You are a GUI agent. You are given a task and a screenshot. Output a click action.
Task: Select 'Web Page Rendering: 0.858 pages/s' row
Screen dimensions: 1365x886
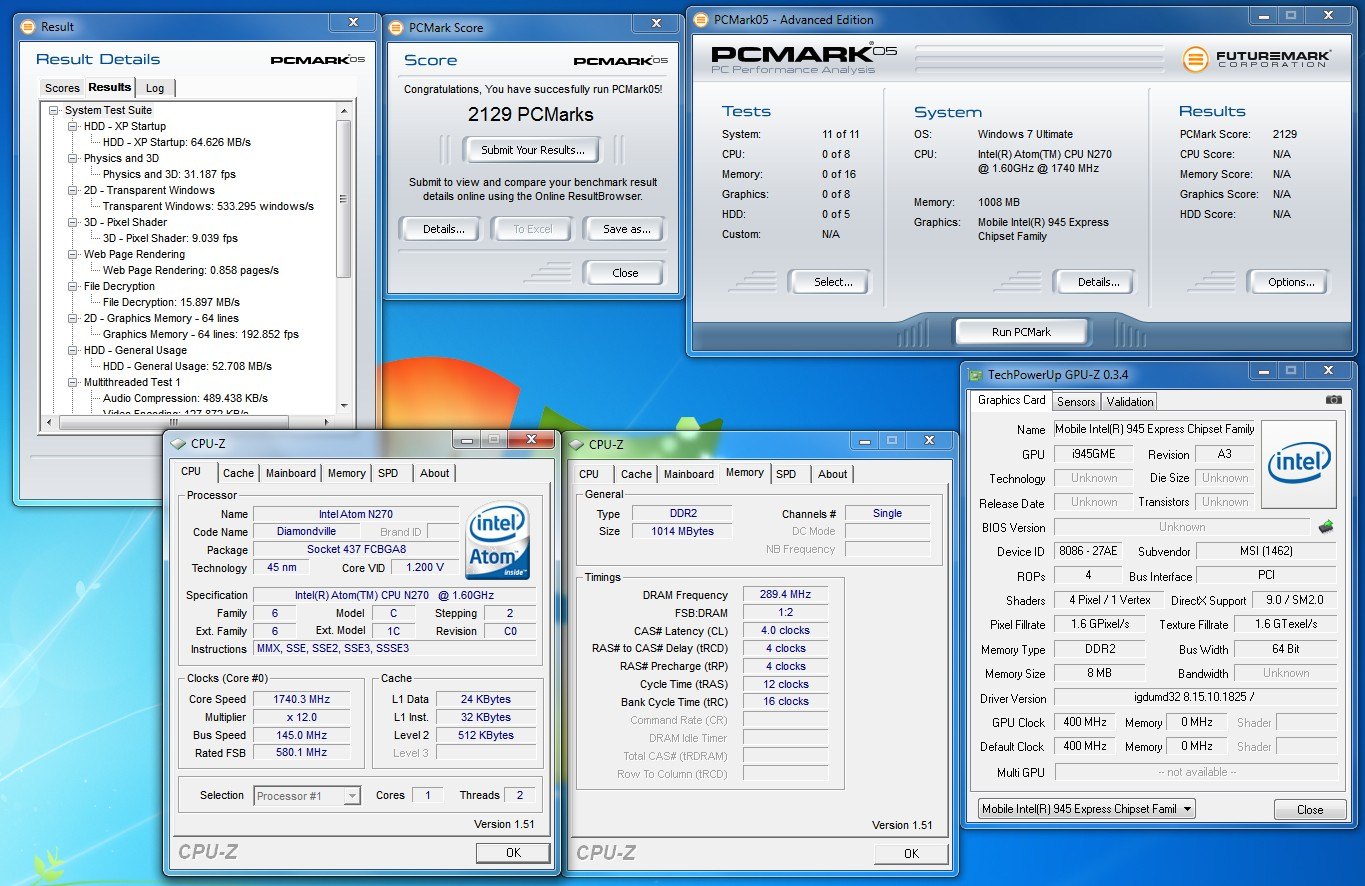(191, 270)
